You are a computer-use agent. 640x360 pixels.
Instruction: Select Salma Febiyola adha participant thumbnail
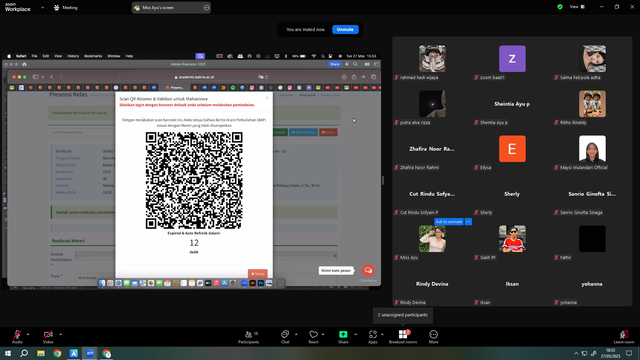pos(592,59)
